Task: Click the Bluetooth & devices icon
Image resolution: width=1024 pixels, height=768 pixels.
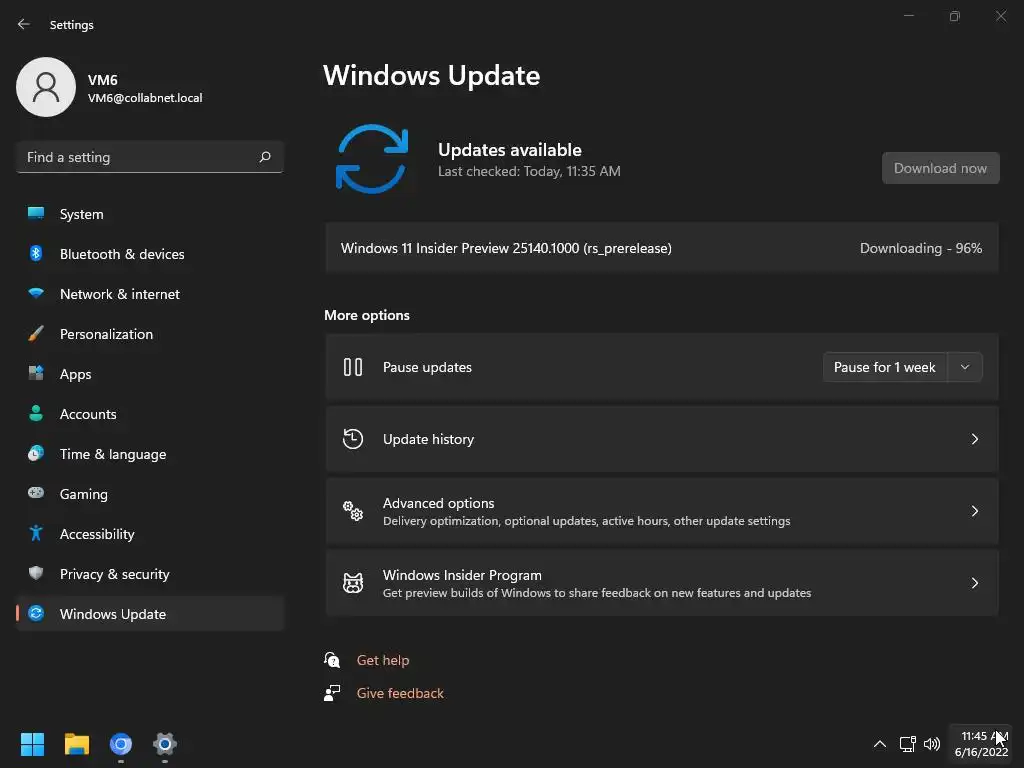Action: pos(36,254)
